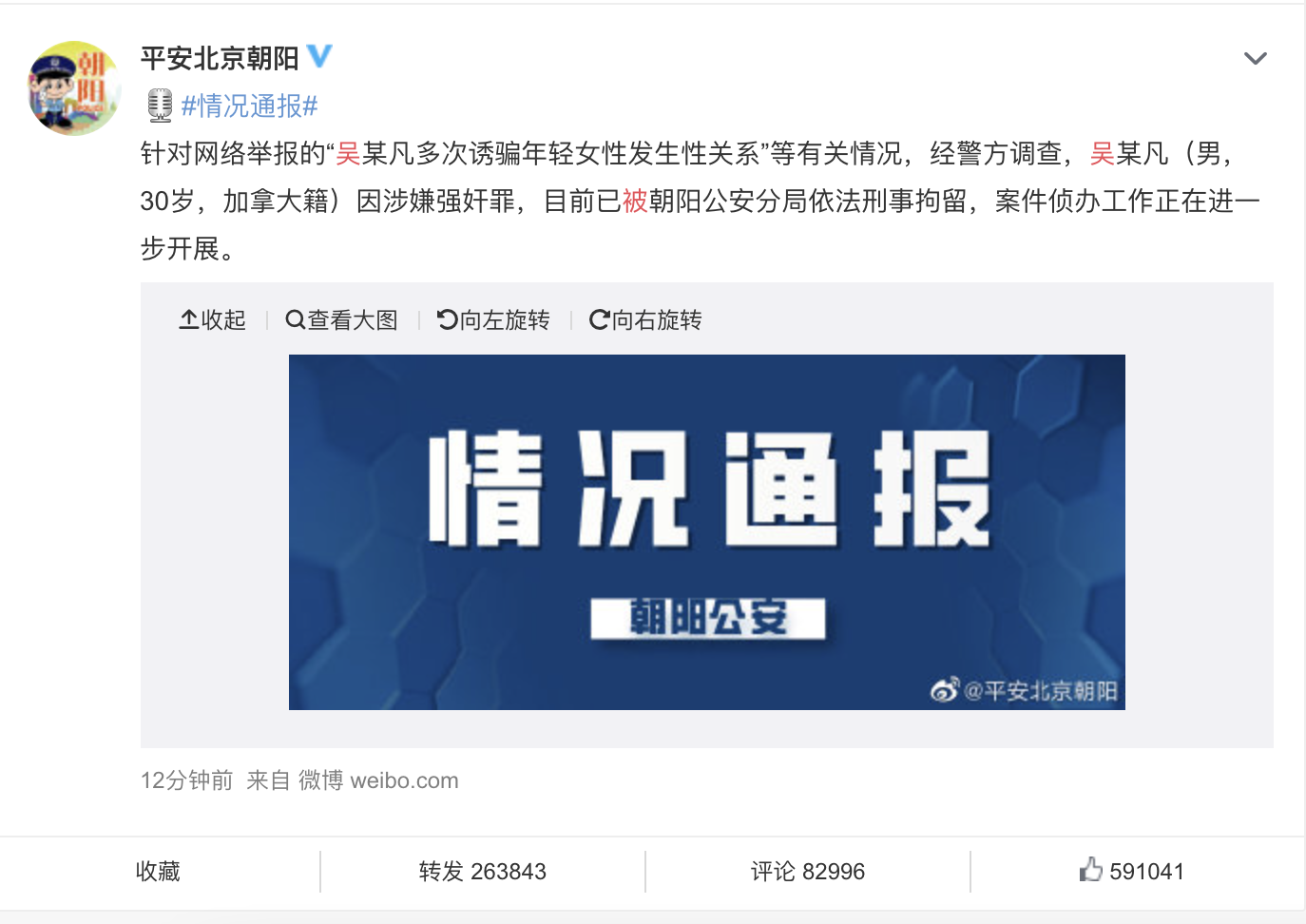Screen dimensions: 1306x924
Task: Click the magnifier icon beside 查看大图
Action: pos(296,320)
